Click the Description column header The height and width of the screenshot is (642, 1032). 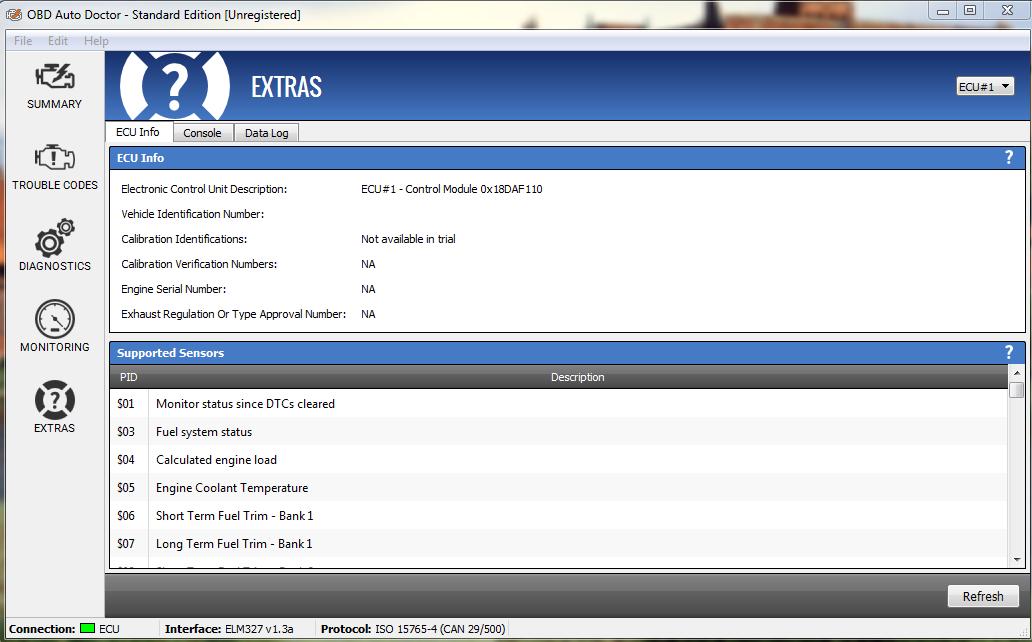coord(578,377)
